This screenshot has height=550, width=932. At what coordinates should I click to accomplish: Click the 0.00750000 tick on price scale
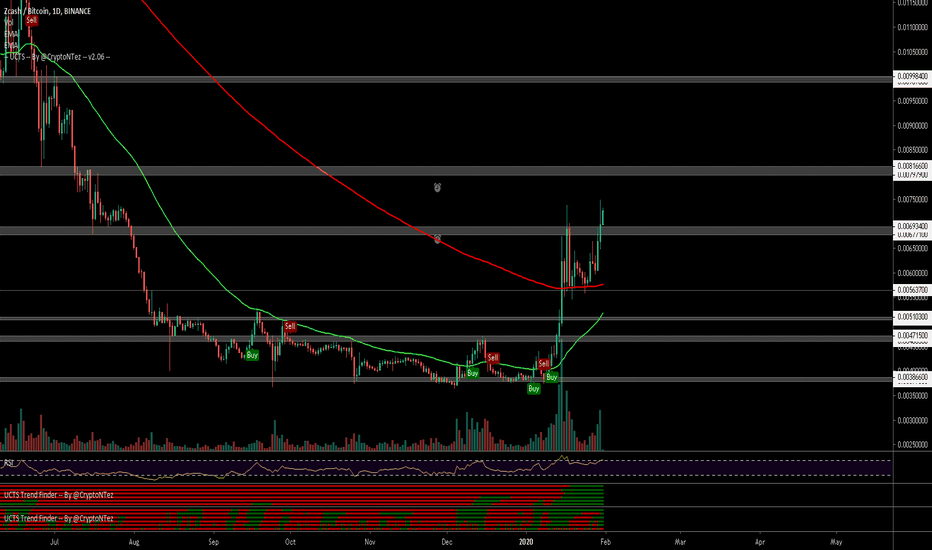pos(912,199)
